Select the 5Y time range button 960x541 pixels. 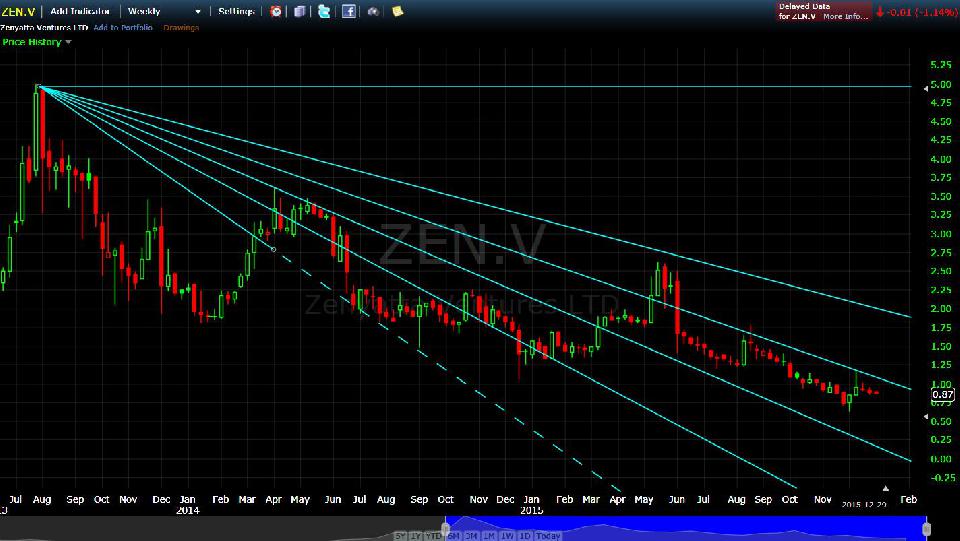[x=400, y=535]
